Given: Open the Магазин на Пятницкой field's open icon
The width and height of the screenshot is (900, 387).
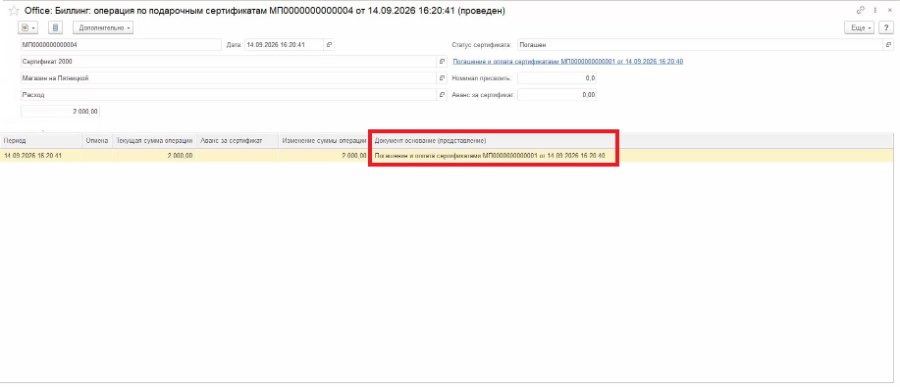Looking at the screenshot, I should click(443, 78).
